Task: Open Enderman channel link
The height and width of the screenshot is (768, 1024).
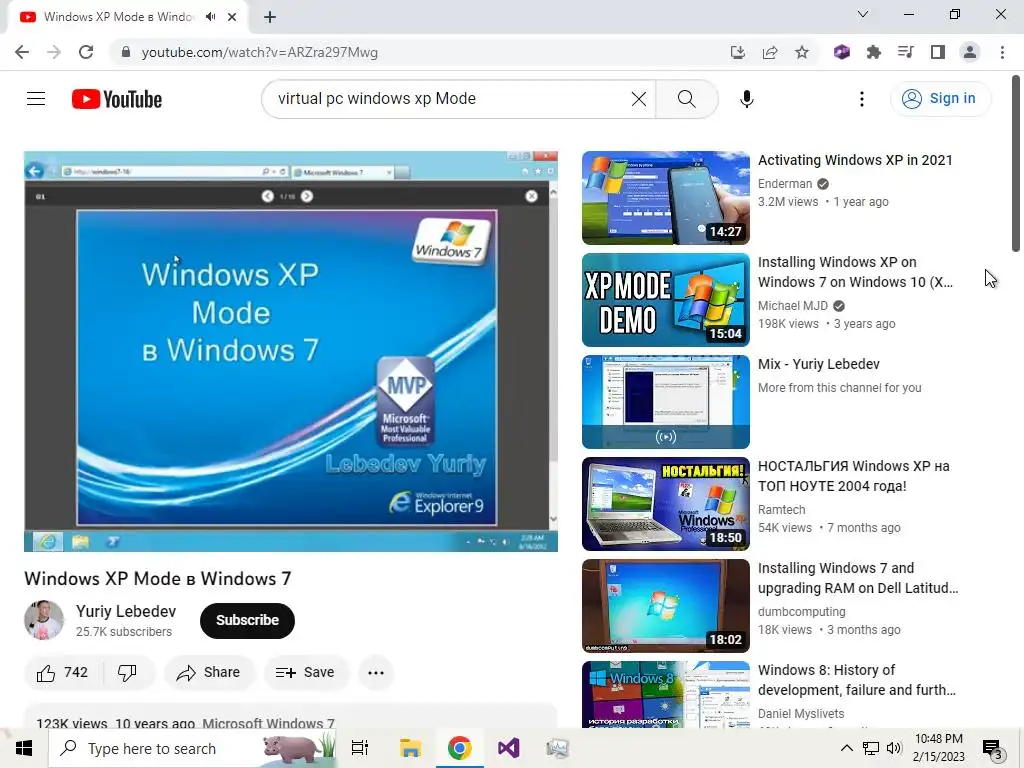Action: tap(784, 184)
